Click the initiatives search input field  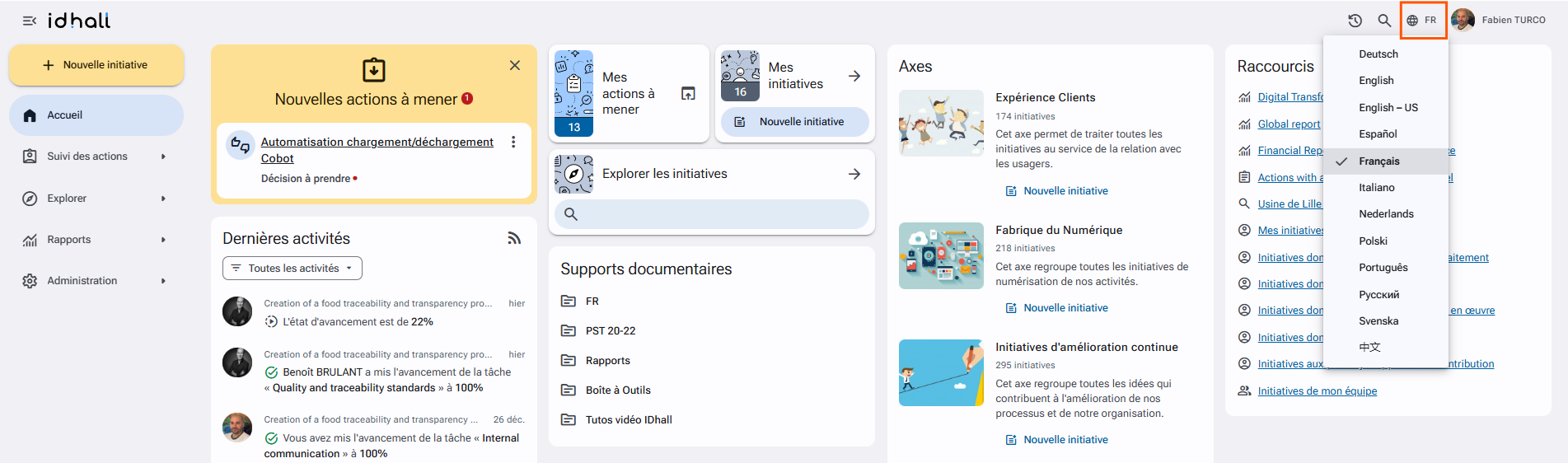coord(712,214)
